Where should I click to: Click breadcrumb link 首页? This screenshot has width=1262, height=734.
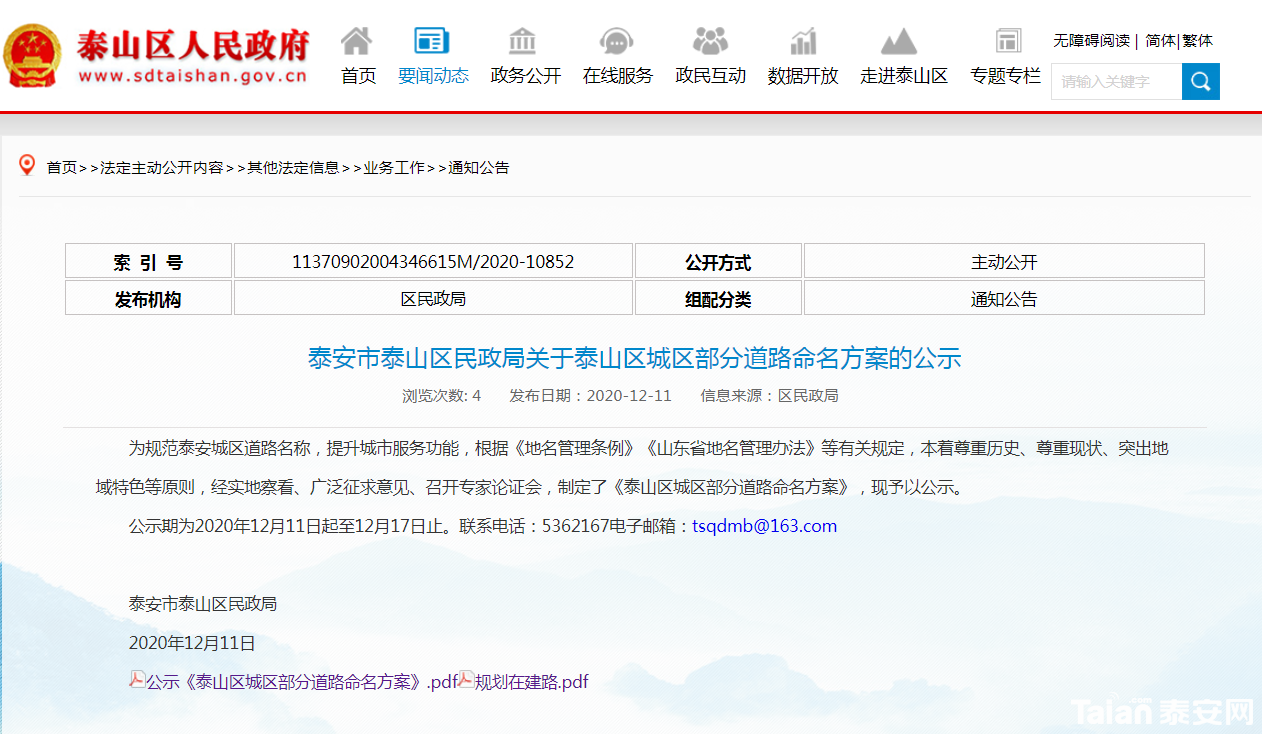point(62,168)
